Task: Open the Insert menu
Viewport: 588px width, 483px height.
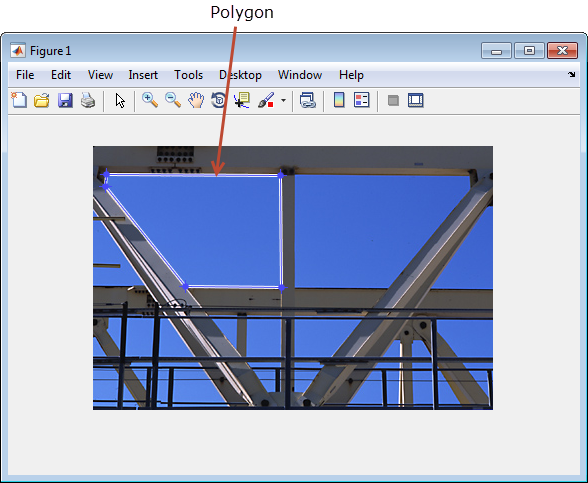Action: [143, 75]
